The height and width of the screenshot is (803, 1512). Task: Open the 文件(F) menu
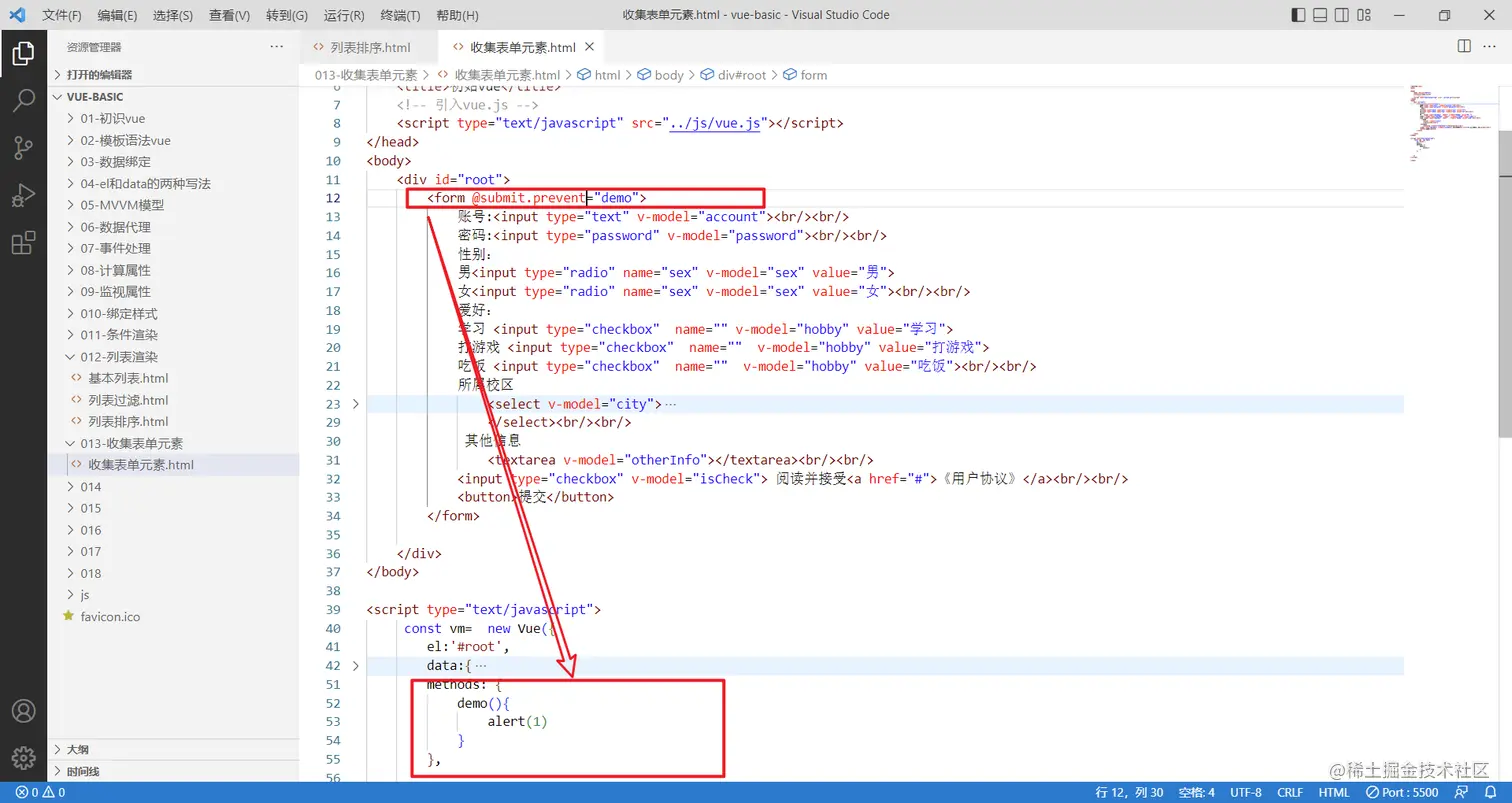pos(62,15)
